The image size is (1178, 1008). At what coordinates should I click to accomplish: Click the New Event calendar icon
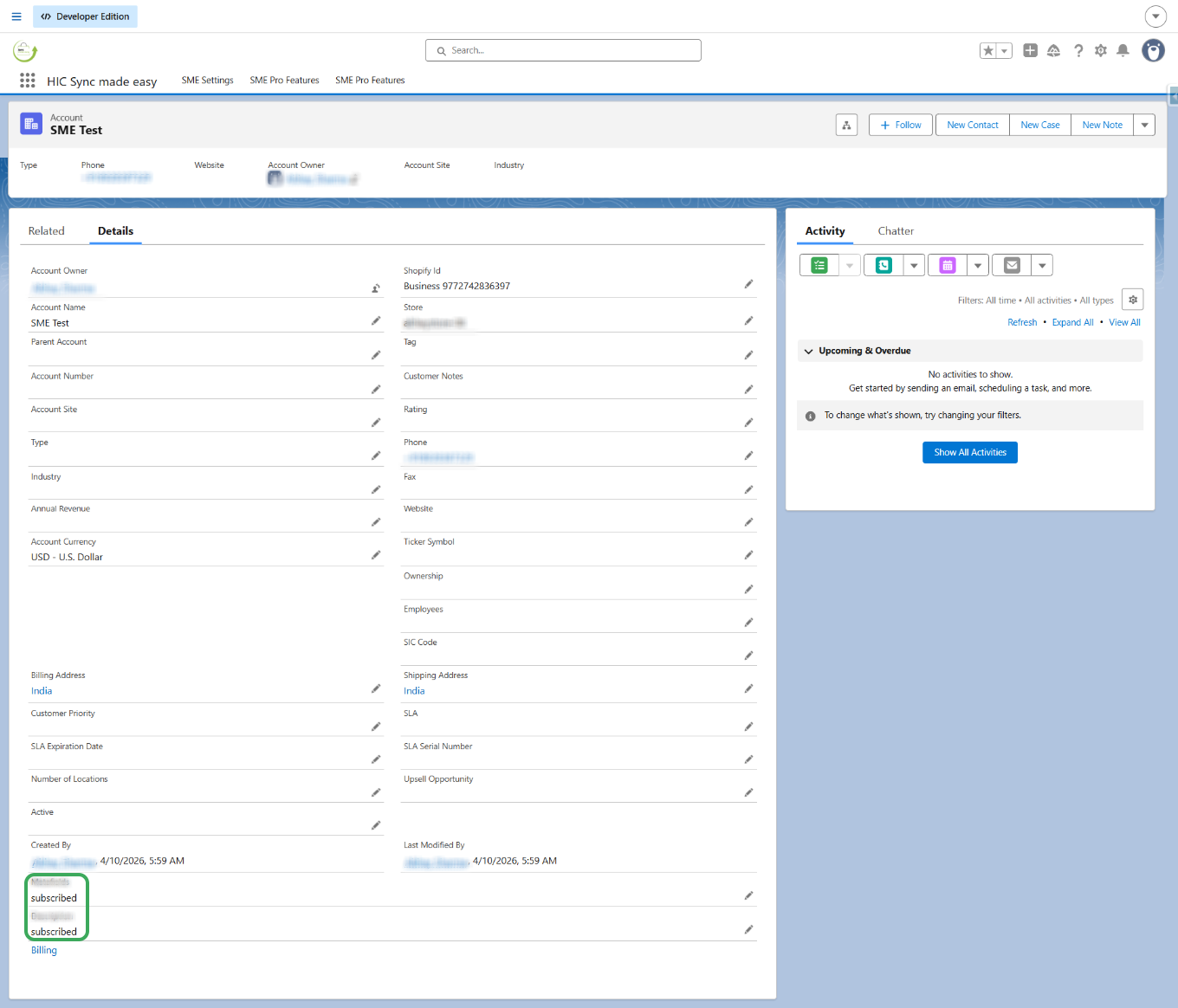tap(948, 266)
